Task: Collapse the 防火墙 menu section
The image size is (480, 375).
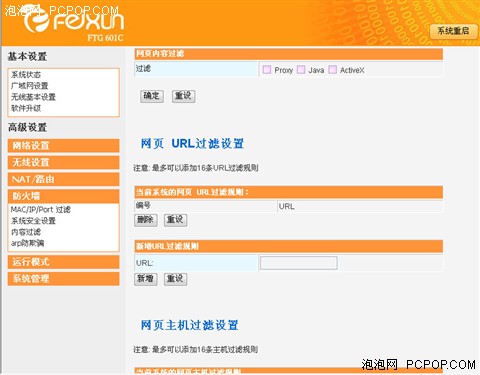Action: (63, 196)
